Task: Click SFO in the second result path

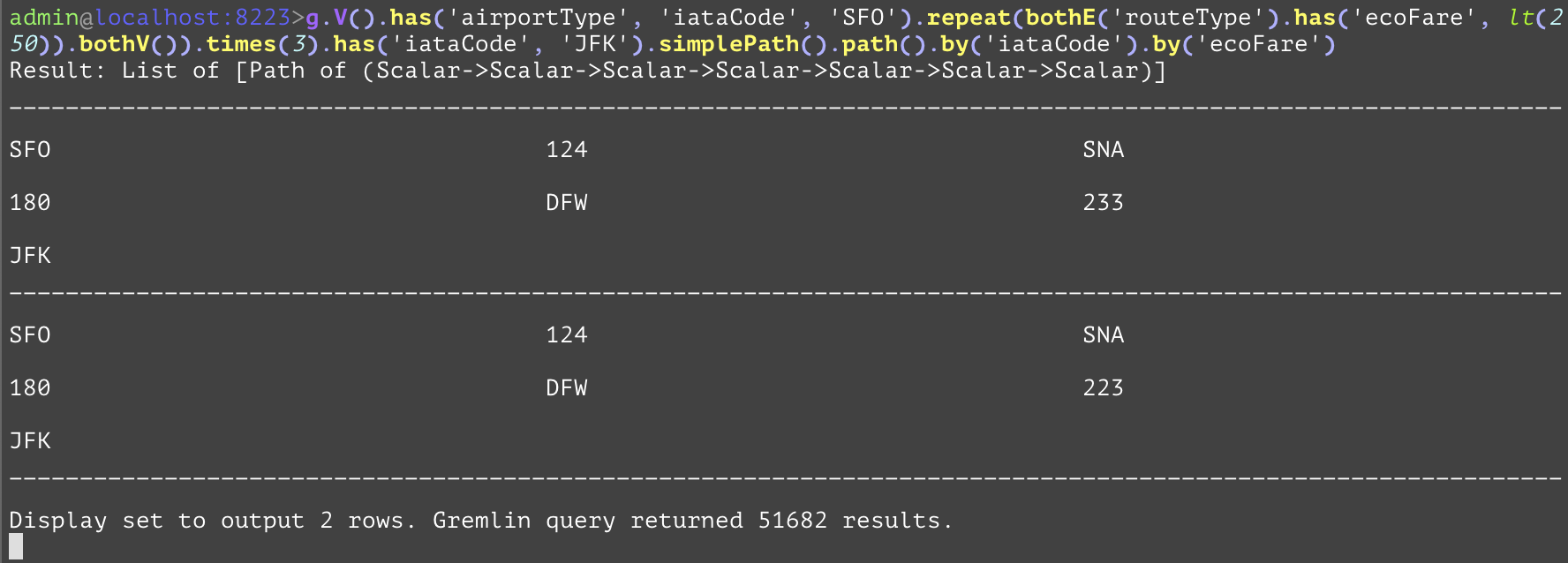Action: (30, 335)
